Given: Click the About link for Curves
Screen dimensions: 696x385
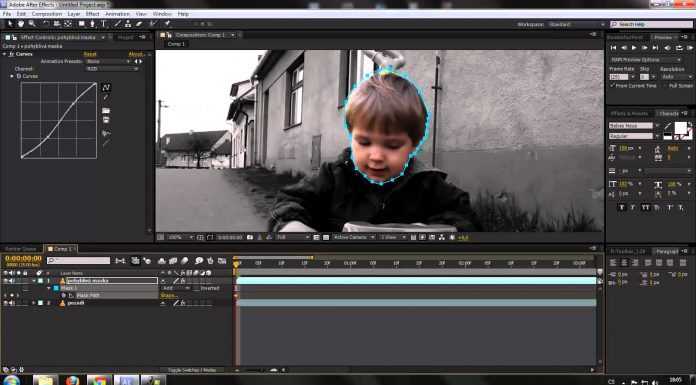Looking at the screenshot, I should (136, 54).
